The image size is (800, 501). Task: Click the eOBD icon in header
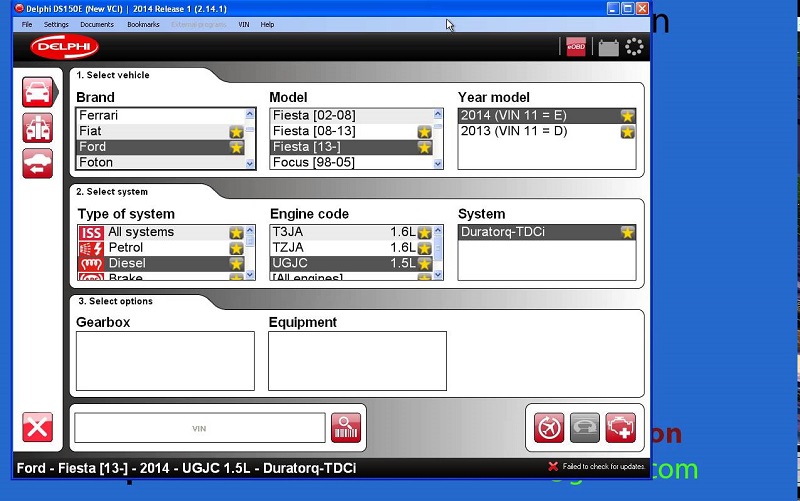(576, 47)
